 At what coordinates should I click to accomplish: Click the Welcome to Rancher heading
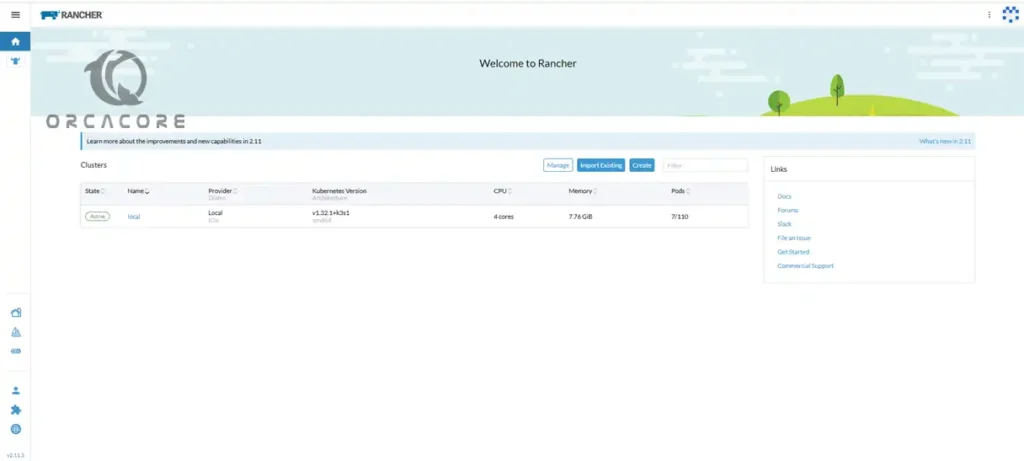pos(528,63)
